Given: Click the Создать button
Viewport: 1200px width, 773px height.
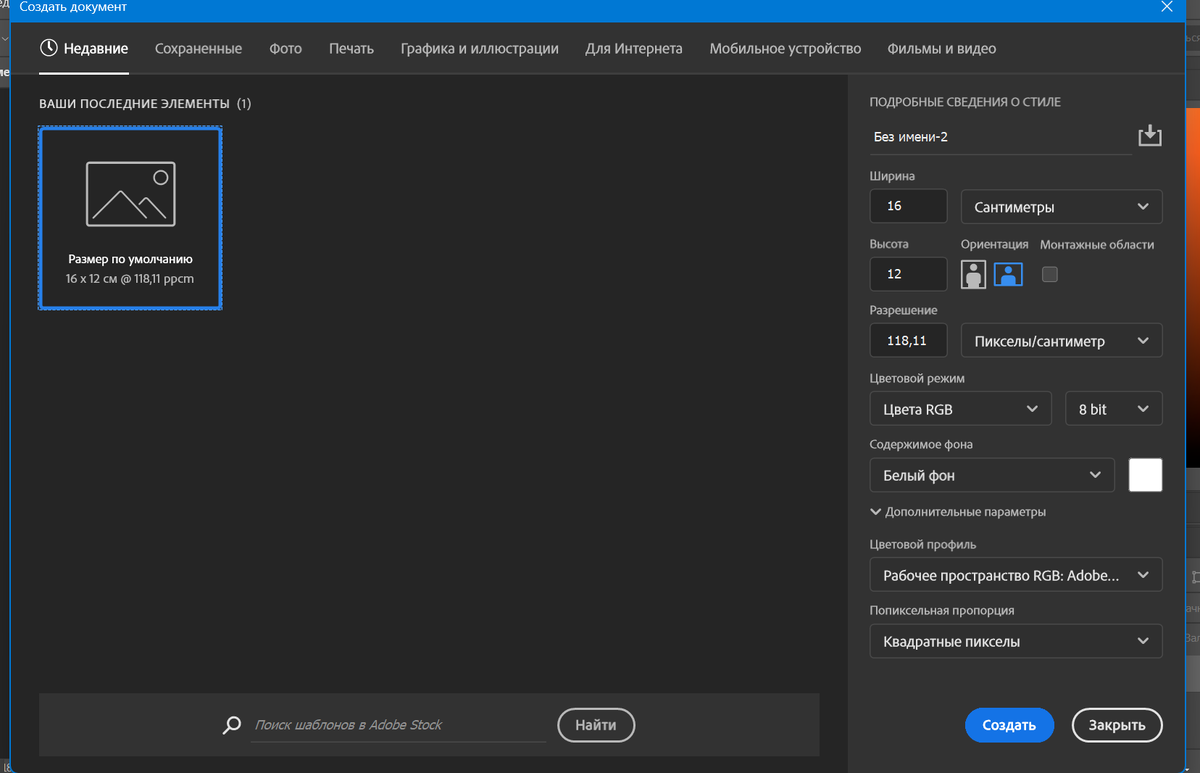Looking at the screenshot, I should click(1009, 725).
